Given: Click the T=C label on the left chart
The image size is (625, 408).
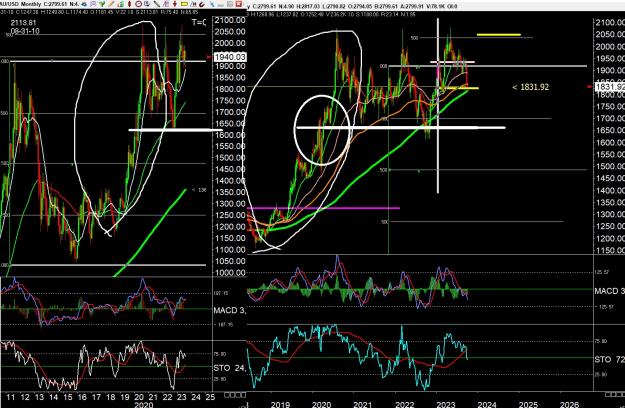Looking at the screenshot, I should [x=199, y=22].
